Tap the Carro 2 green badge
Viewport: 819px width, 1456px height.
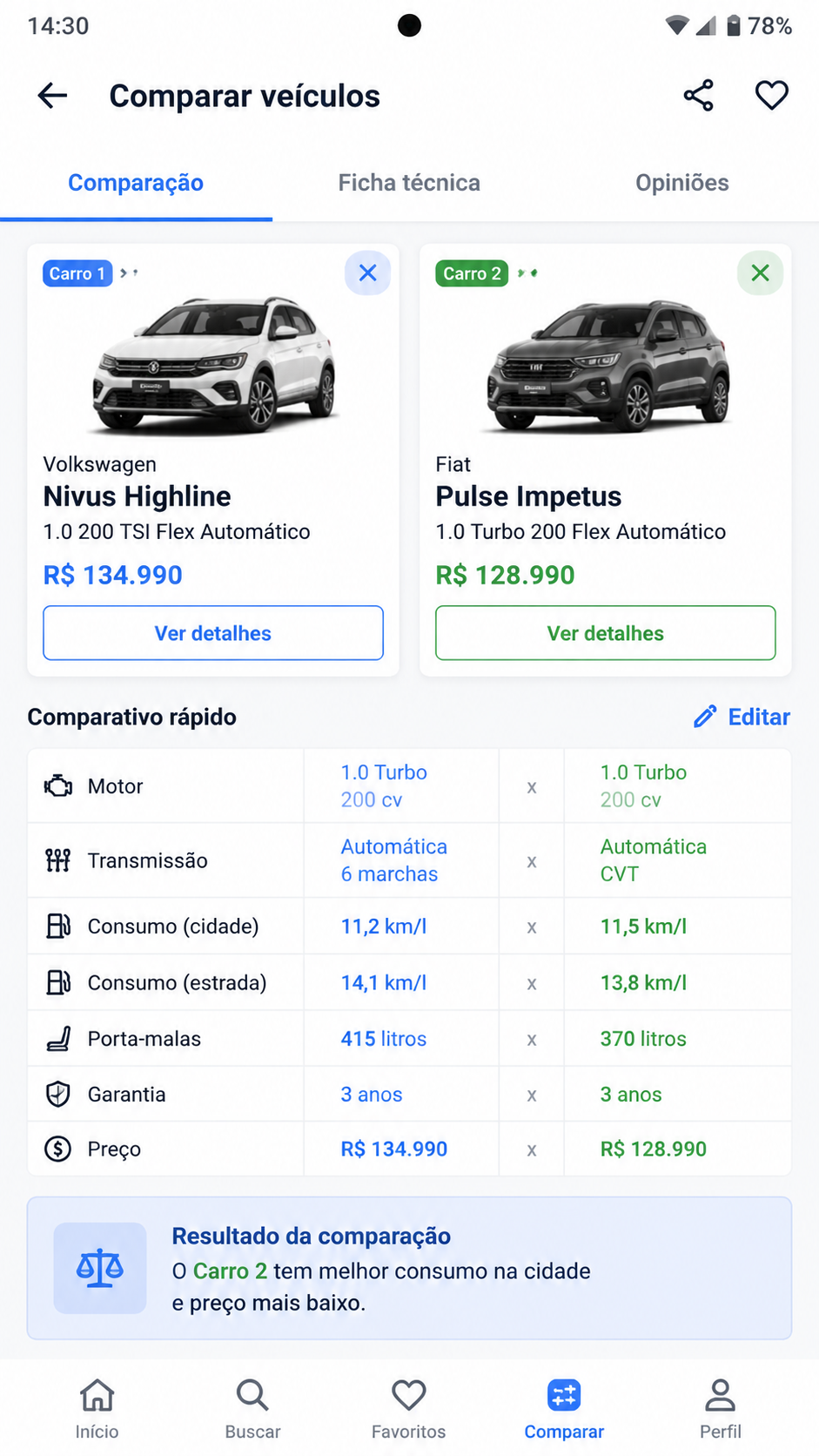tap(472, 273)
